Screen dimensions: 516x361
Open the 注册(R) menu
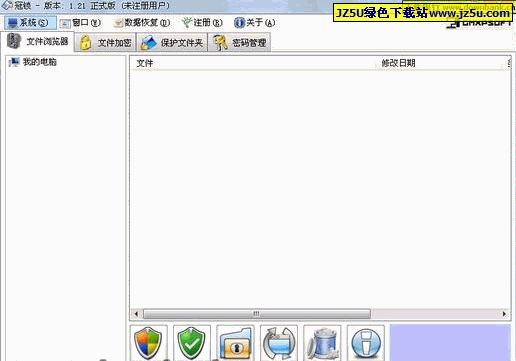[202, 23]
